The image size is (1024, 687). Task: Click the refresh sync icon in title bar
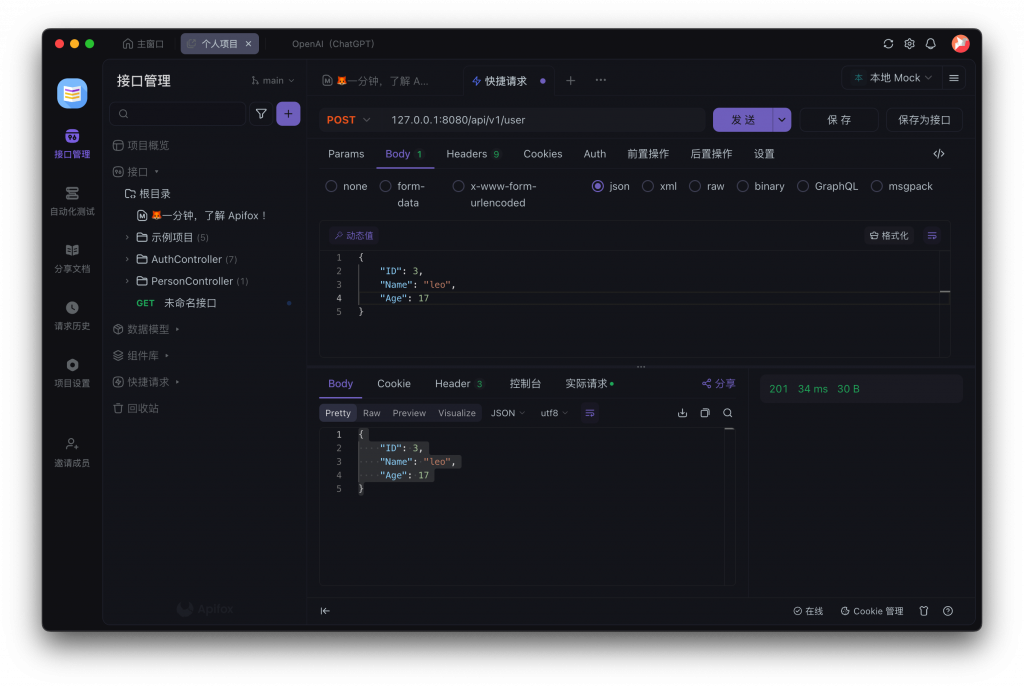pyautogui.click(x=888, y=44)
